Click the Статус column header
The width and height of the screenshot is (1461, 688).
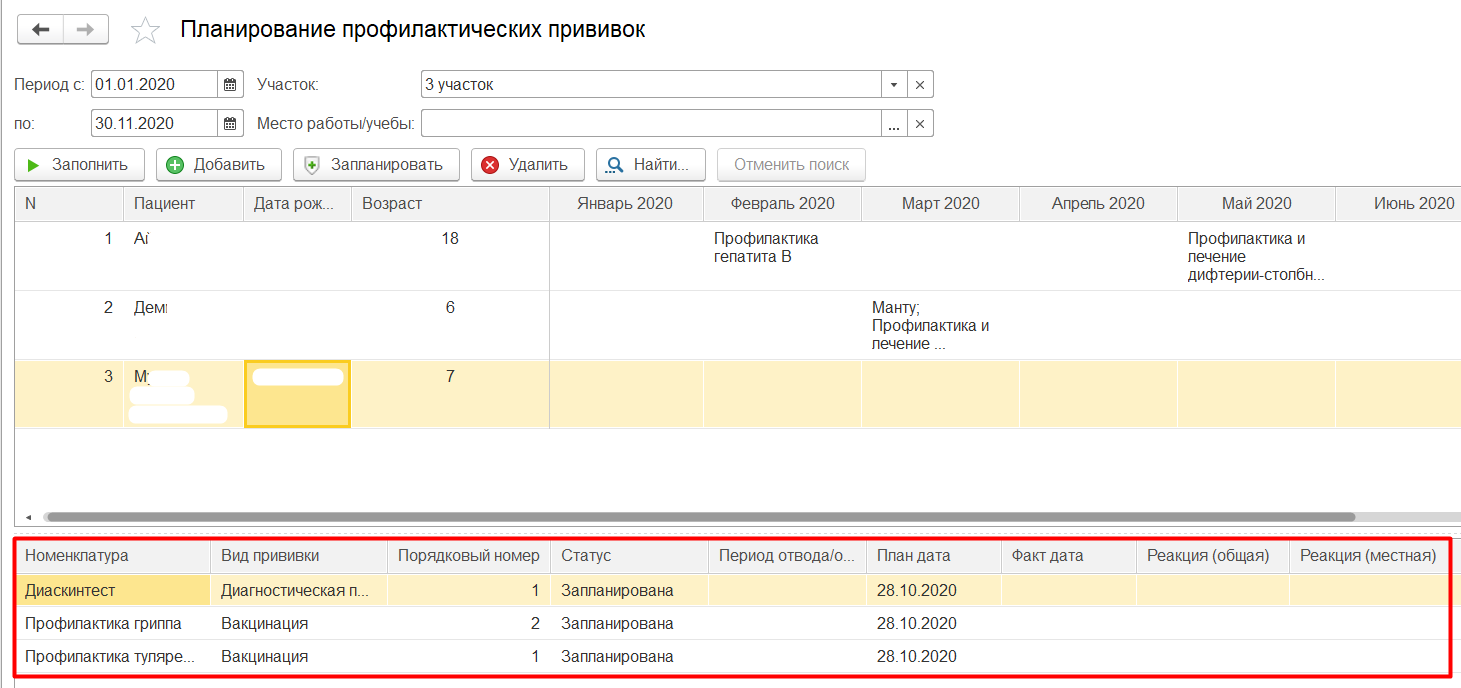pos(586,556)
